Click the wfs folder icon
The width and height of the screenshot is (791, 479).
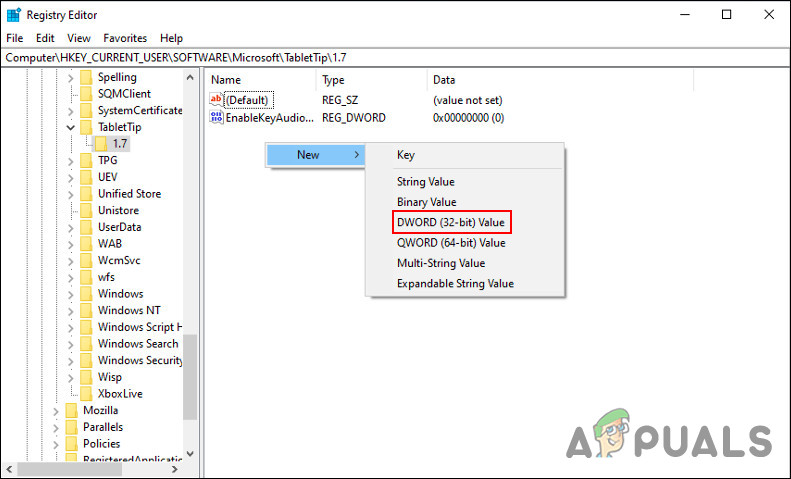[86, 277]
